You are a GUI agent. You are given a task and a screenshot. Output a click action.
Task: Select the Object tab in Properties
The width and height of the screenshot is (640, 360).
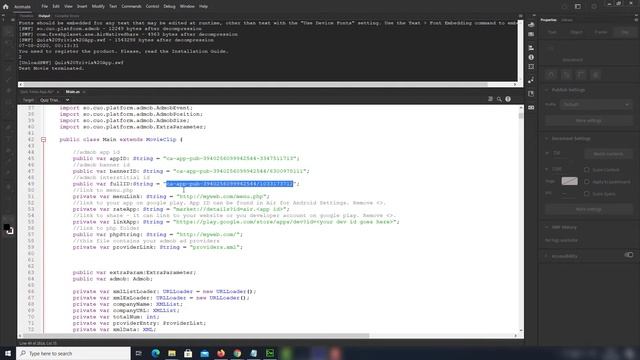coord(576,32)
